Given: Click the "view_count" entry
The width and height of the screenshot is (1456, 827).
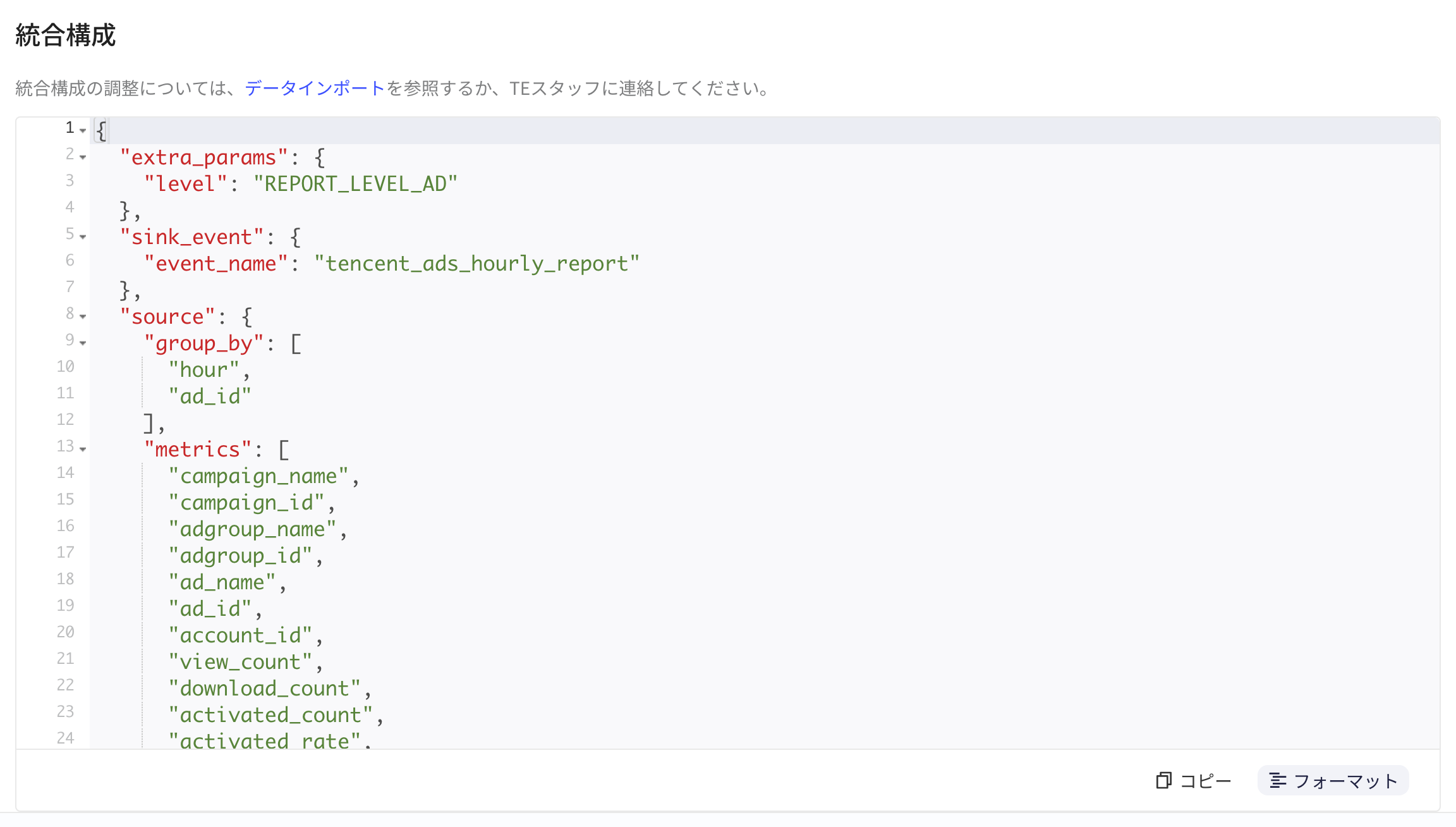Looking at the screenshot, I should tap(240, 662).
